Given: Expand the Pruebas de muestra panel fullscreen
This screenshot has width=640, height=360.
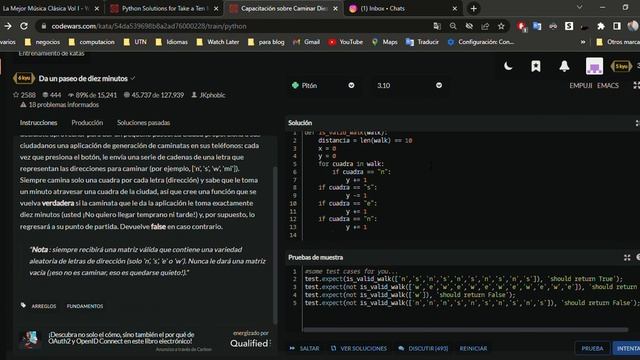Looking at the screenshot, I should (627, 257).
